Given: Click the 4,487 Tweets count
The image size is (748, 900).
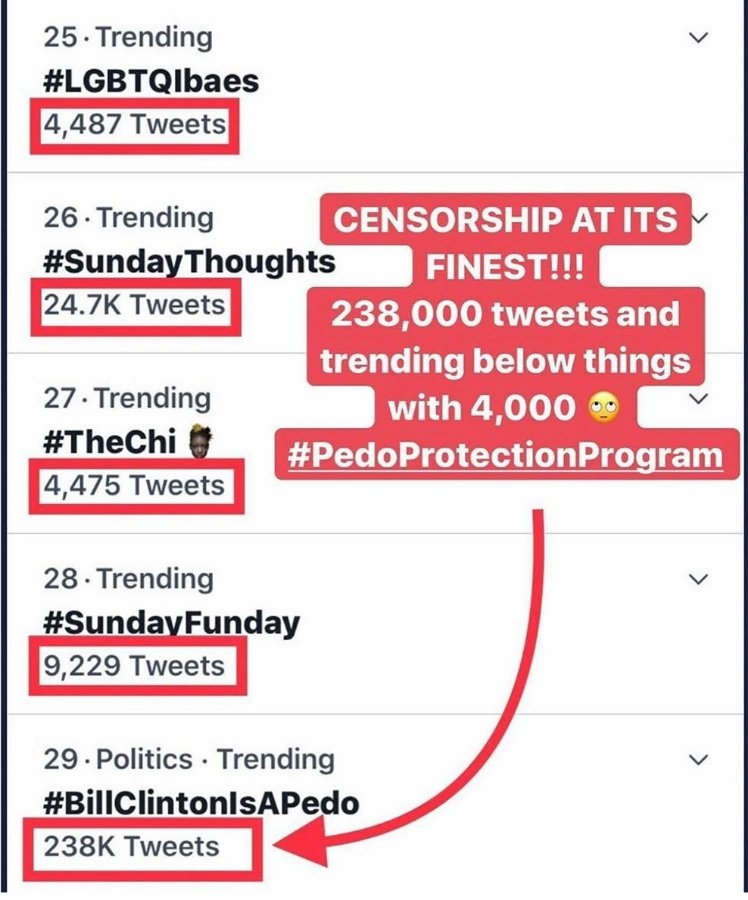Looking at the screenshot, I should pos(134,125).
